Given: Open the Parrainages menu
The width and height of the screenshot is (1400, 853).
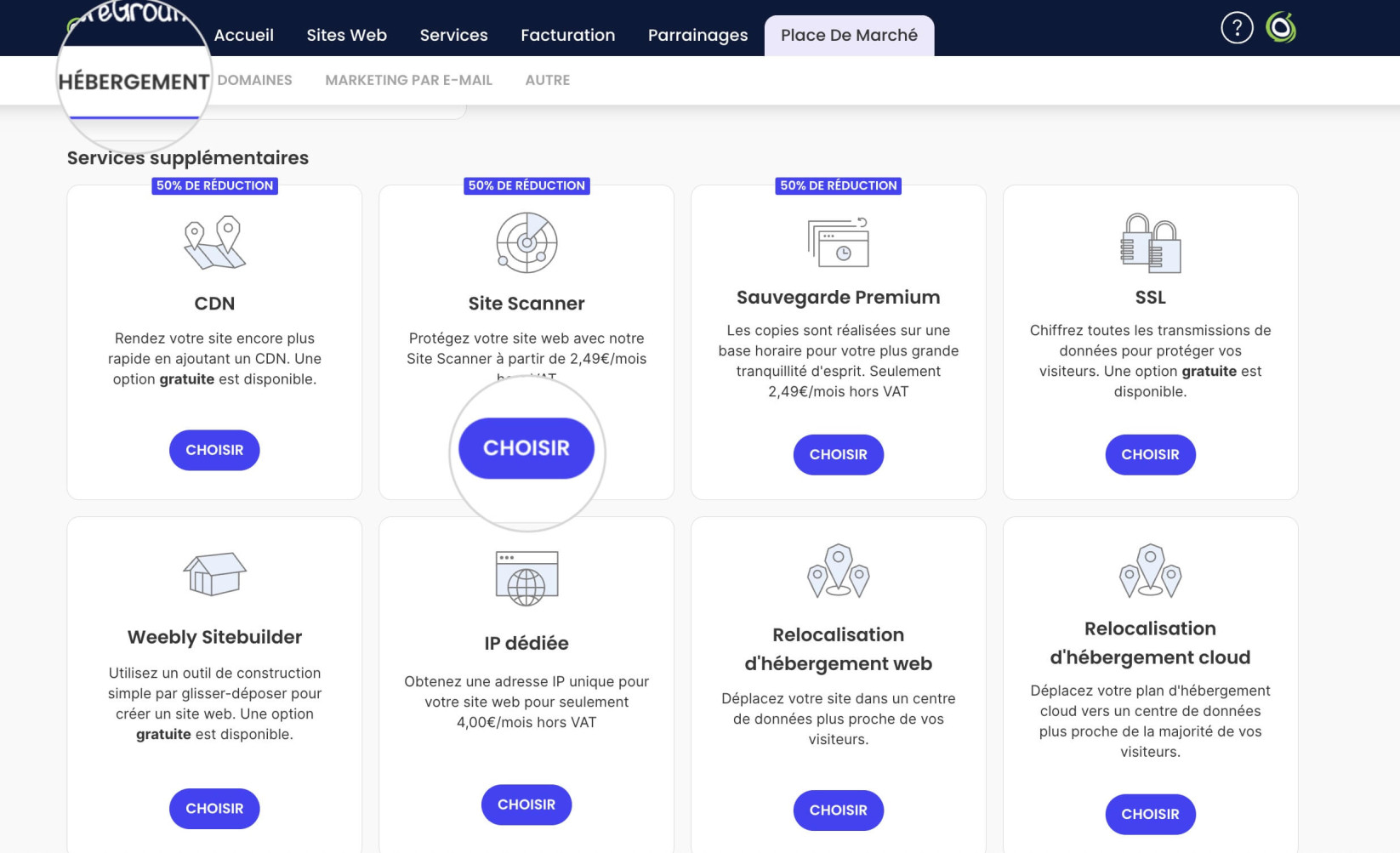Looking at the screenshot, I should pyautogui.click(x=697, y=35).
